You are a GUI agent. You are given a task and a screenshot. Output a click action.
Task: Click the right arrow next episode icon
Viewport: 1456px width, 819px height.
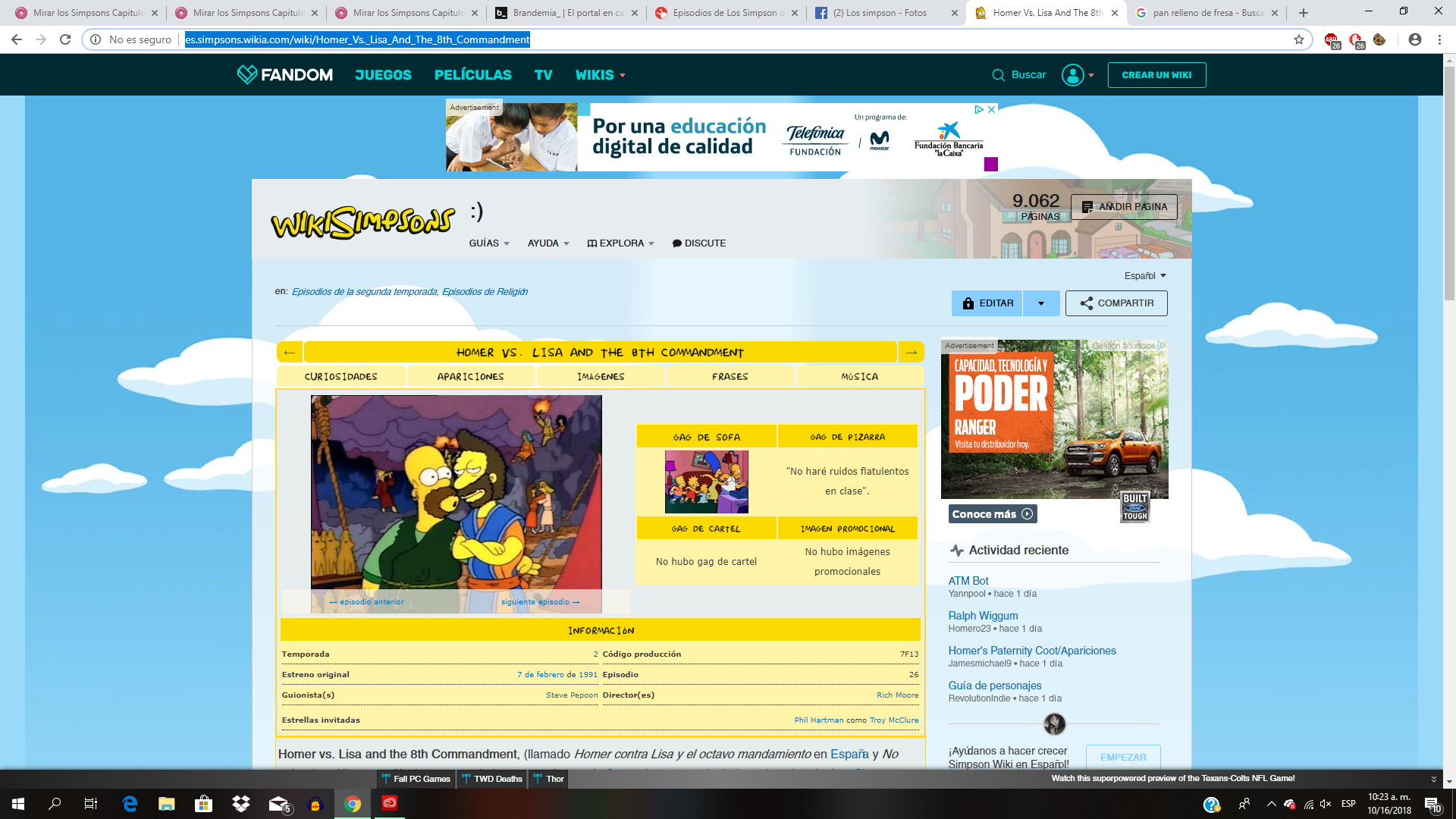point(911,353)
